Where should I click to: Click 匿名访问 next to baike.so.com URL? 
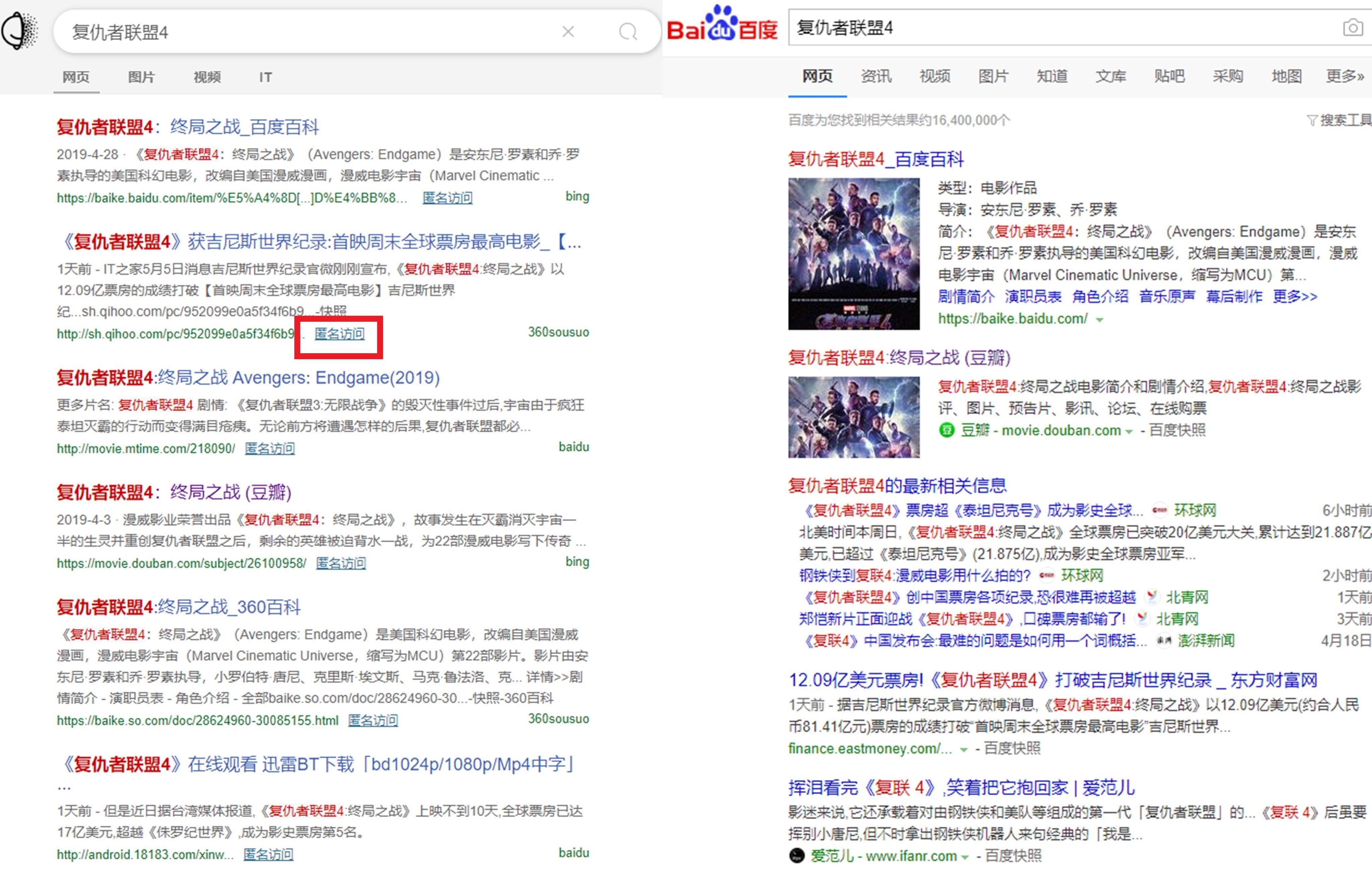(373, 721)
